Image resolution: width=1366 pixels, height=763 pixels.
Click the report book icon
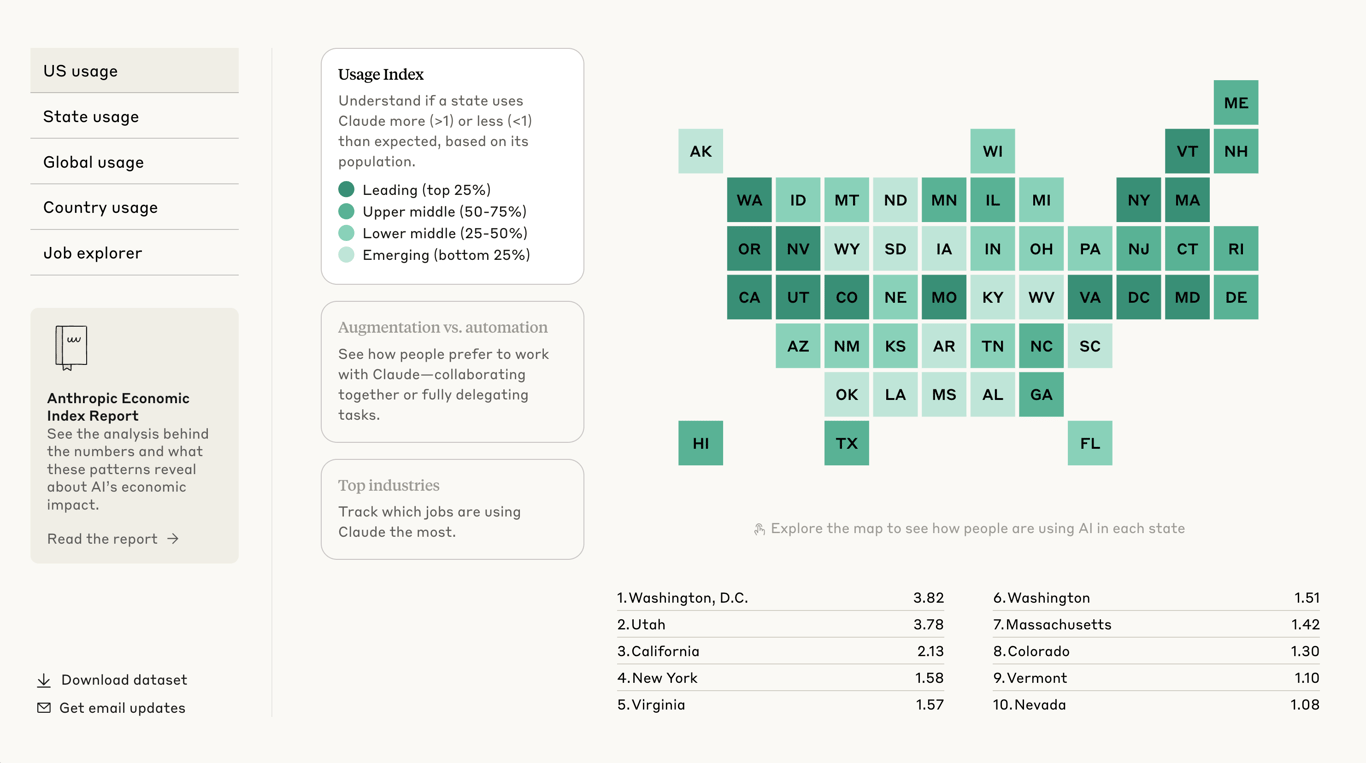[71, 348]
